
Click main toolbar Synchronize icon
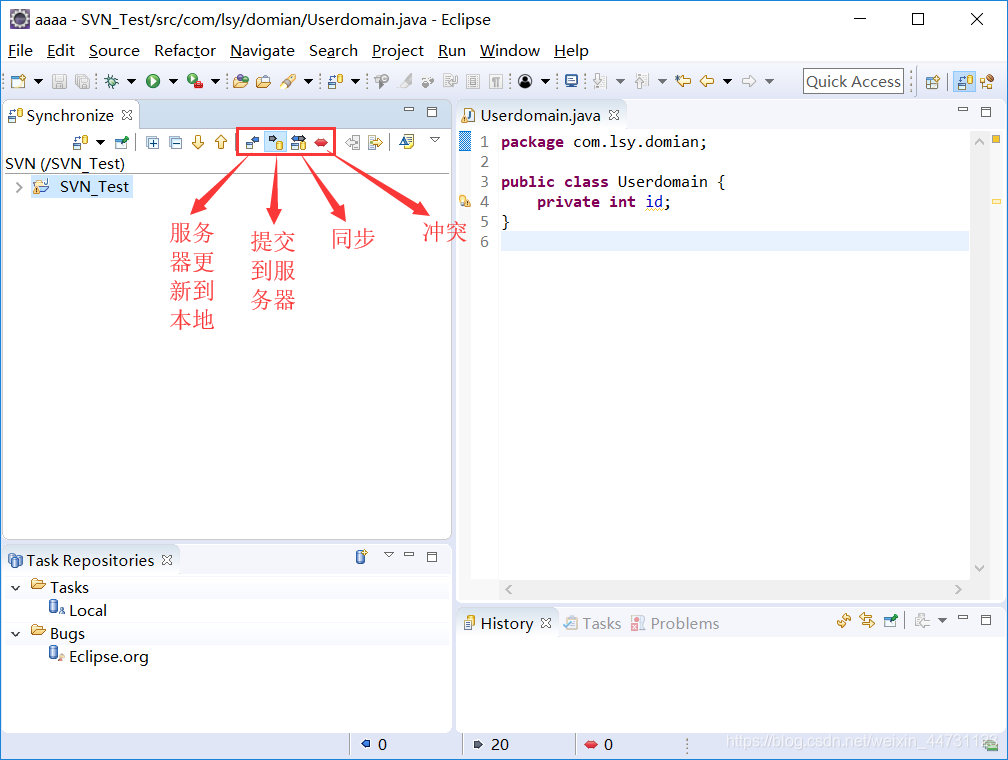click(336, 81)
